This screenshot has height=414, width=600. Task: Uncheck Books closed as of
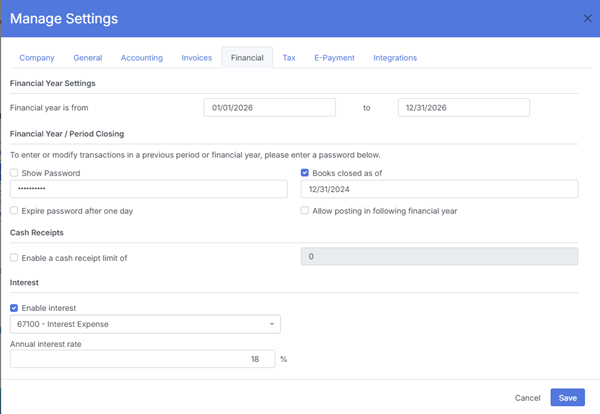pos(305,173)
